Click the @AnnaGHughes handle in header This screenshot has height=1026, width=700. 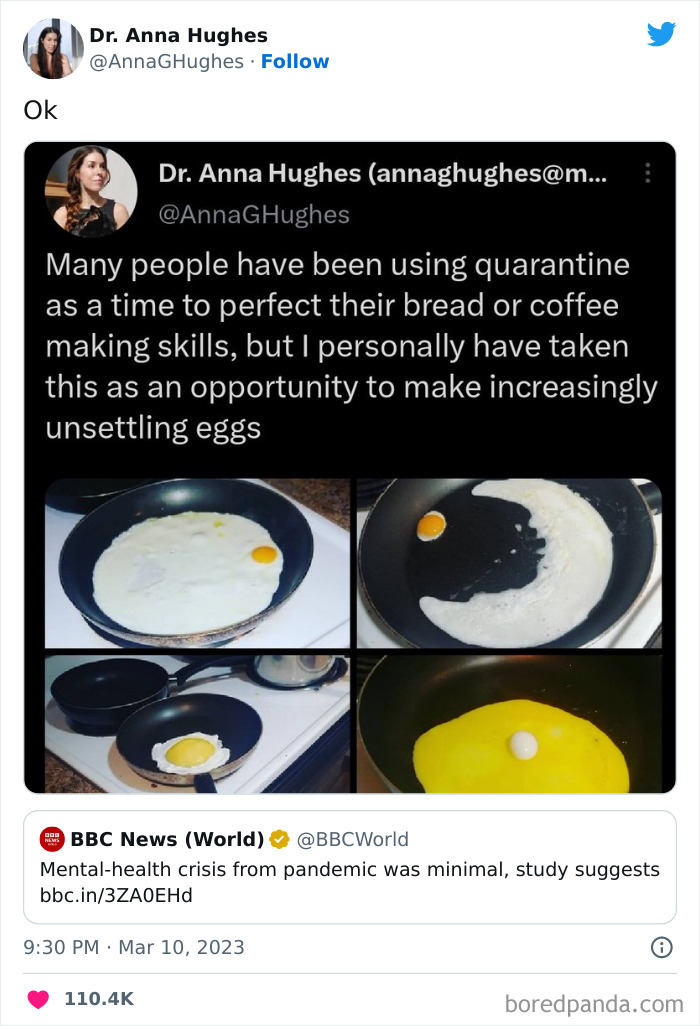pyautogui.click(x=166, y=62)
